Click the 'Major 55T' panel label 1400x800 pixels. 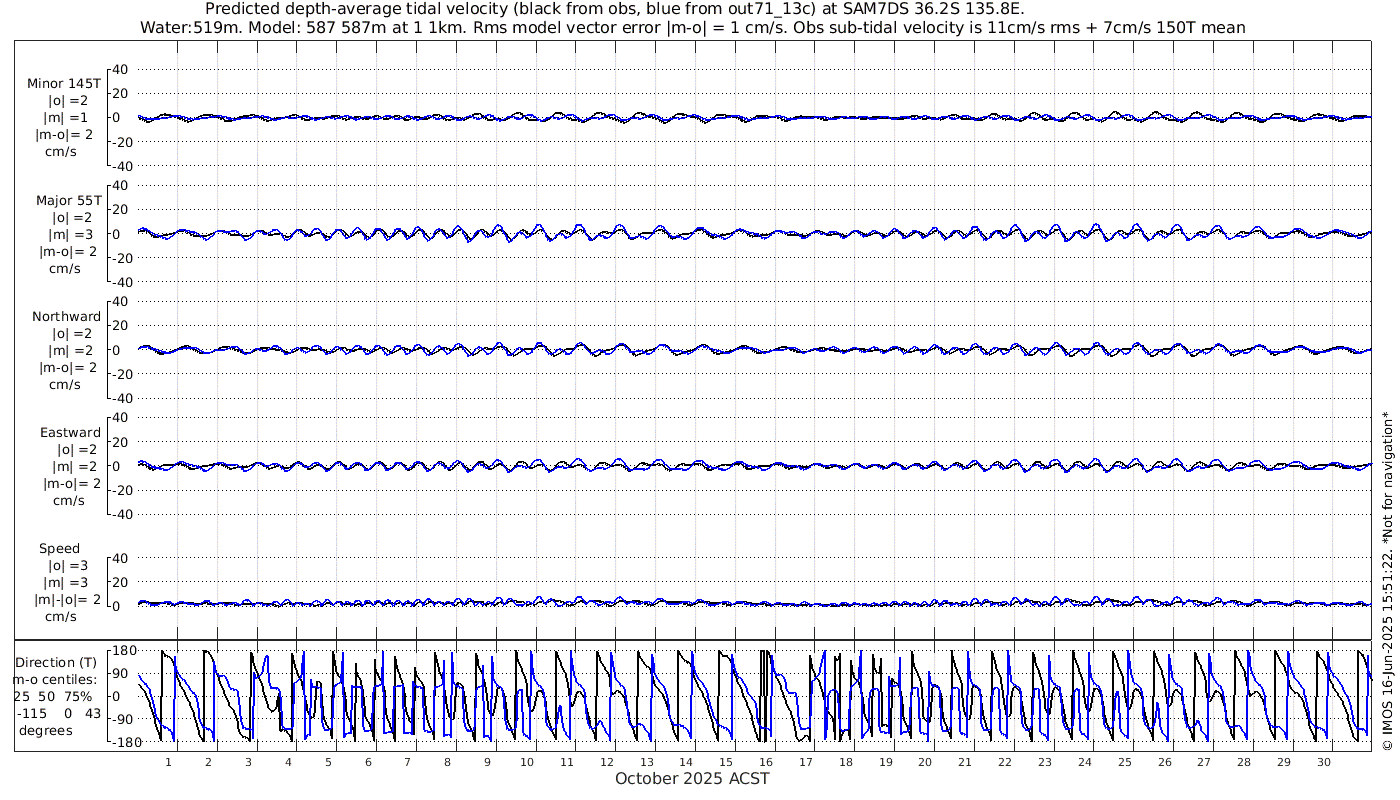coord(68,201)
